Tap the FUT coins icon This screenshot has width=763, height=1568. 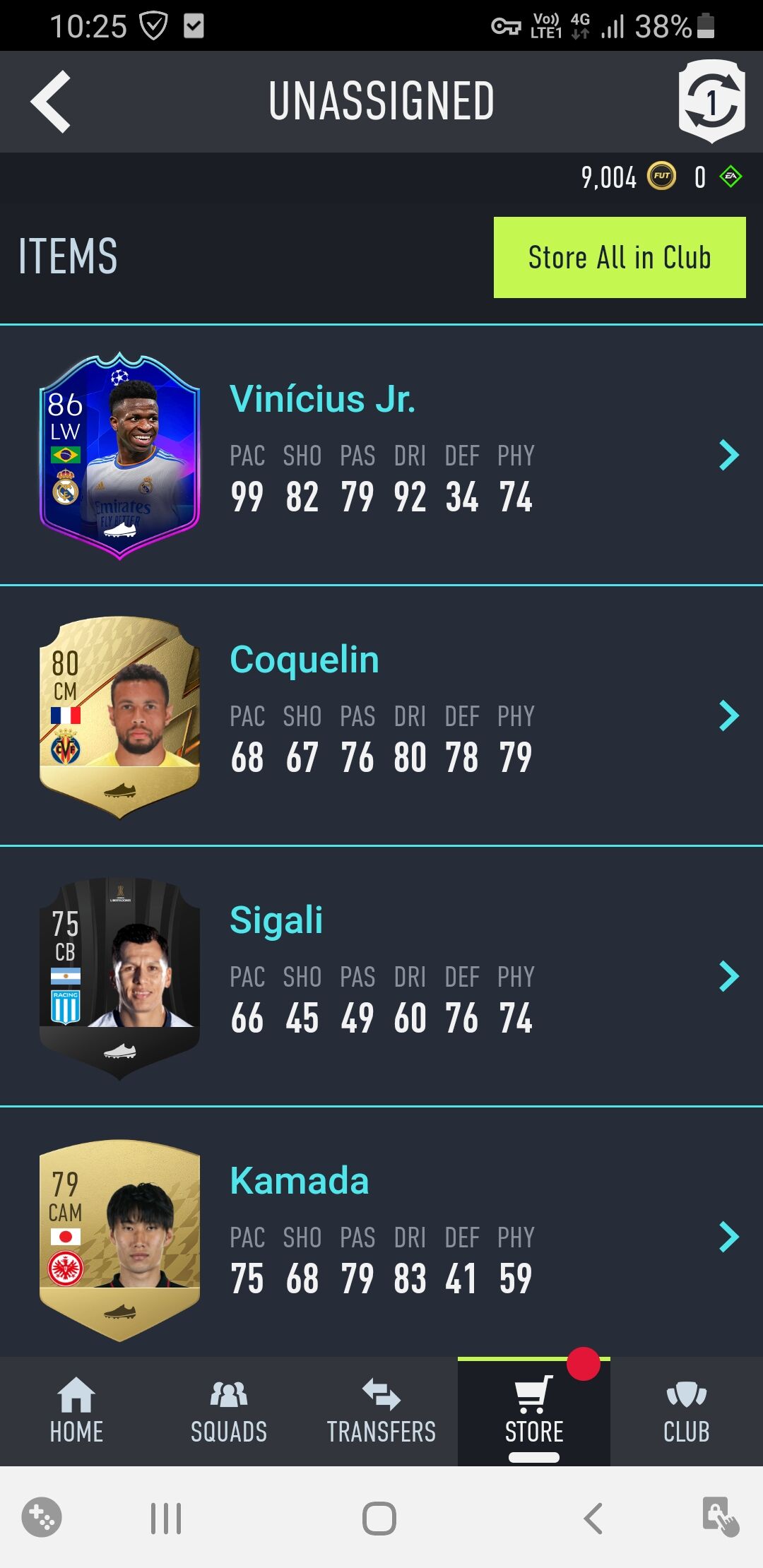point(661,177)
